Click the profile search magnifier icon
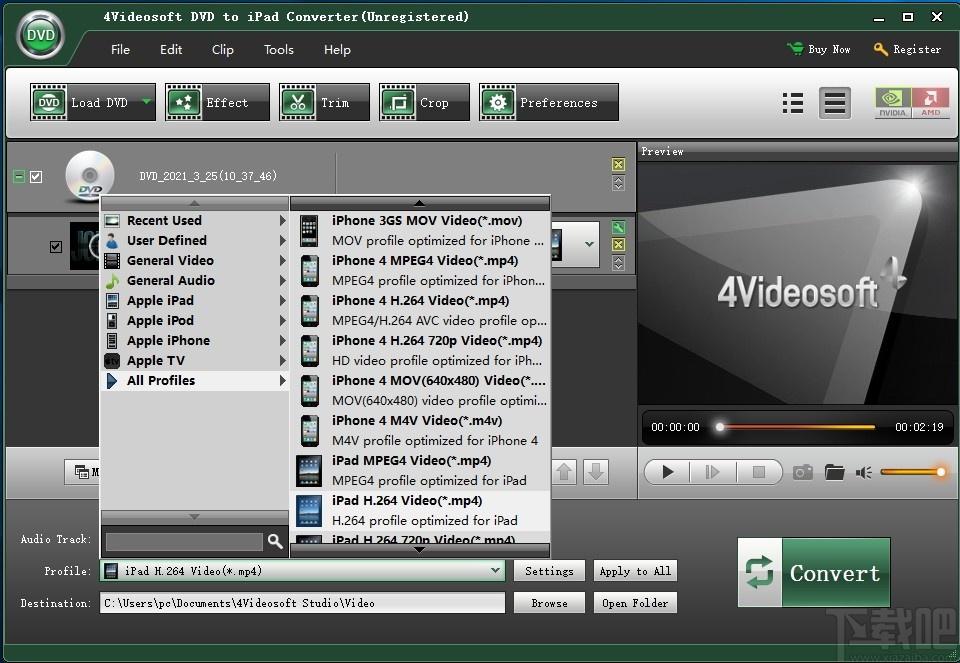Viewport: 960px width, 663px height. 275,541
